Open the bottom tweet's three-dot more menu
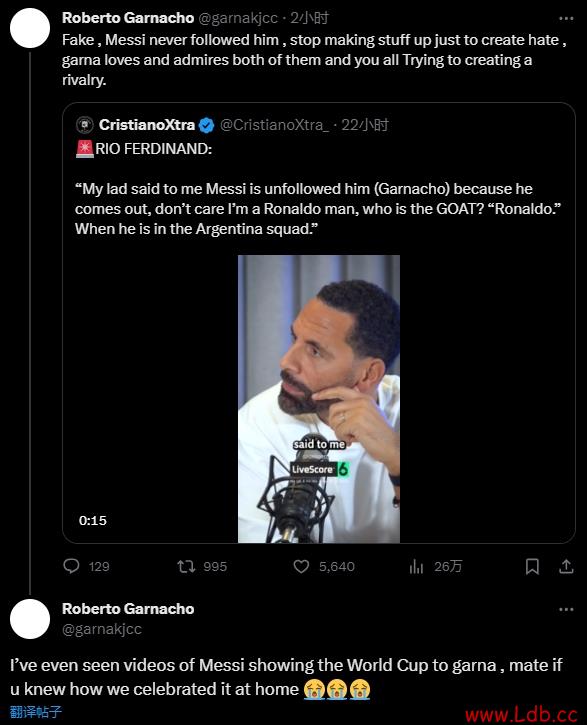The image size is (587, 725). coord(566,609)
